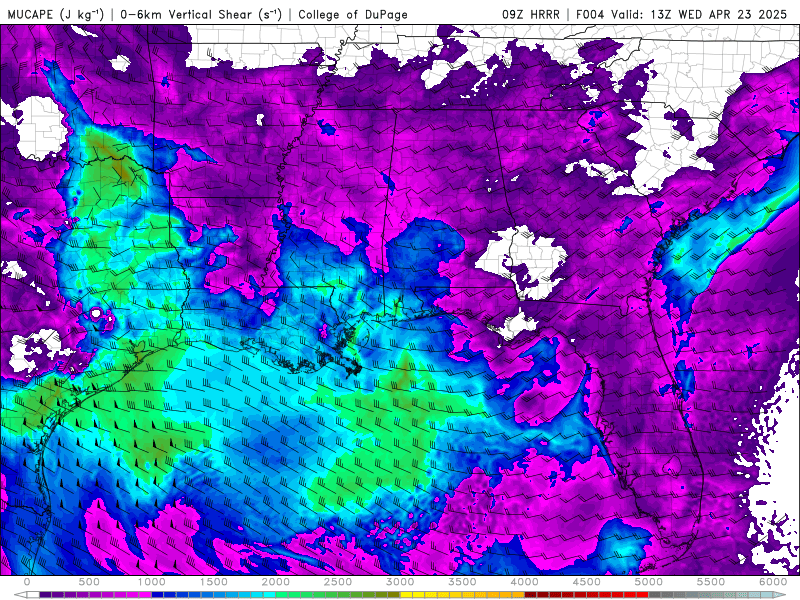Click the MUCAPE (J kg⁻¹) title label
Image resolution: width=800 pixels, height=600 pixels.
(x=56, y=14)
